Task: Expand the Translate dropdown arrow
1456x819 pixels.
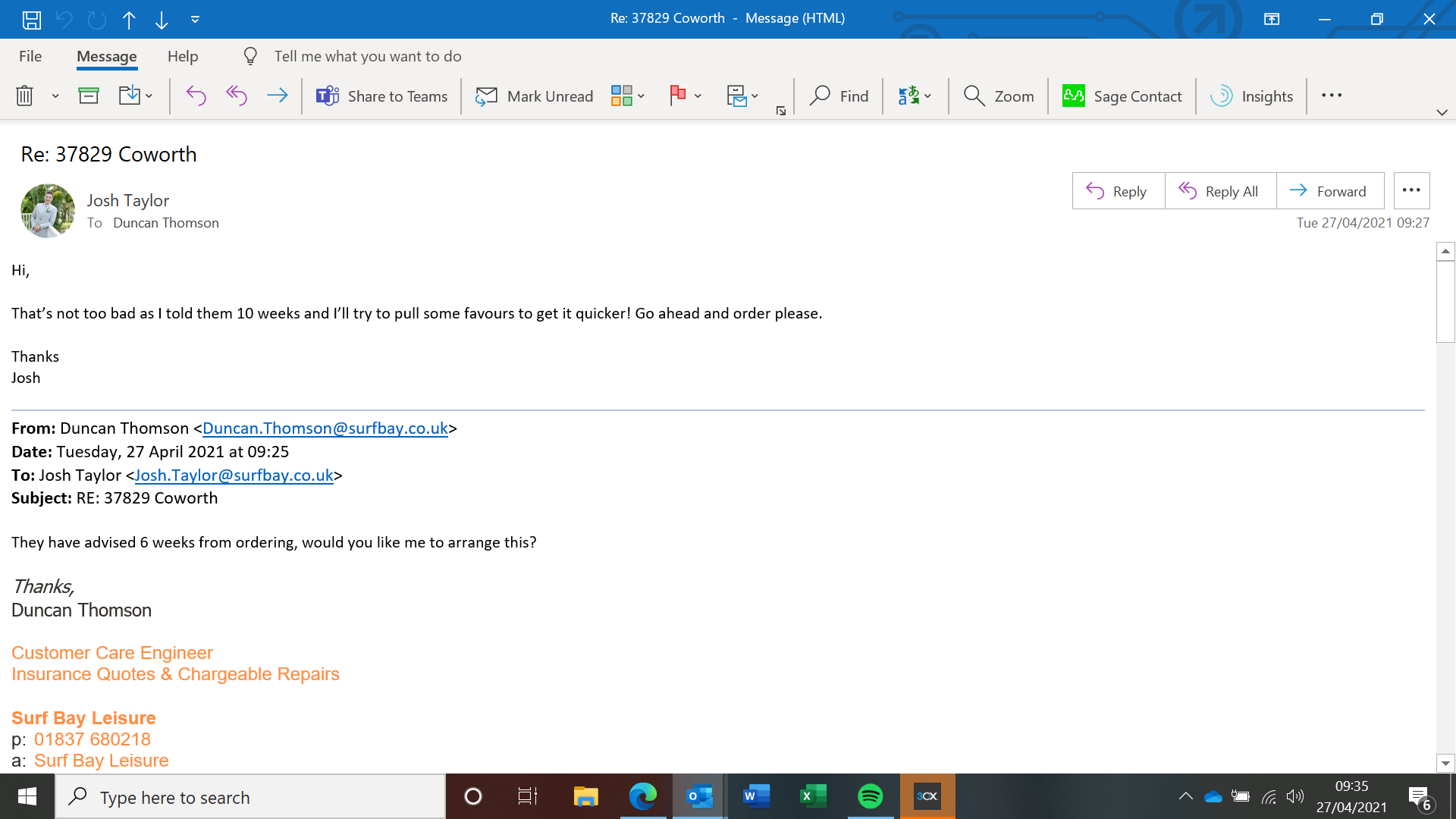Action: tap(928, 96)
